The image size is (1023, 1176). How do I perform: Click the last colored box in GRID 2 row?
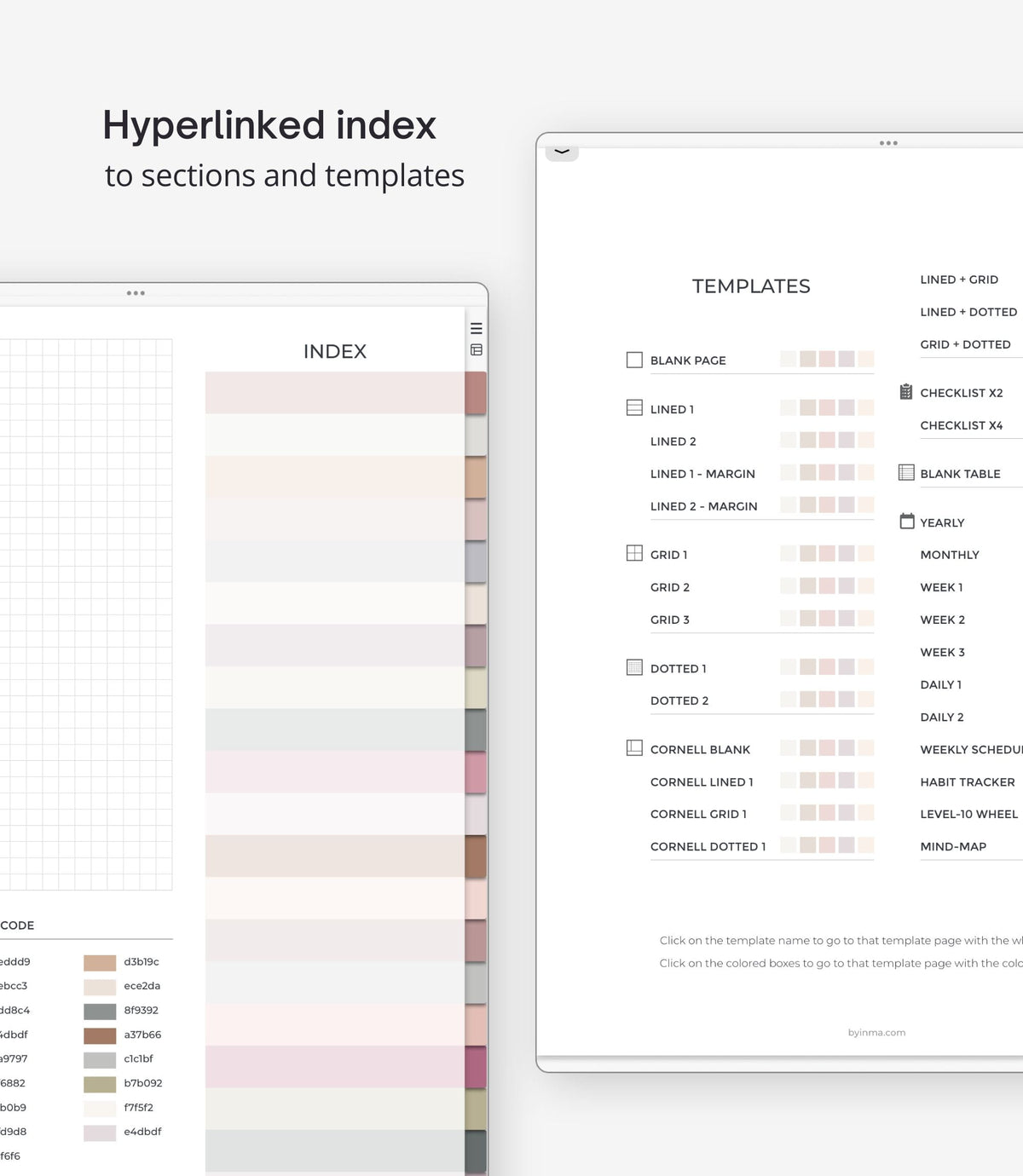[x=866, y=585]
